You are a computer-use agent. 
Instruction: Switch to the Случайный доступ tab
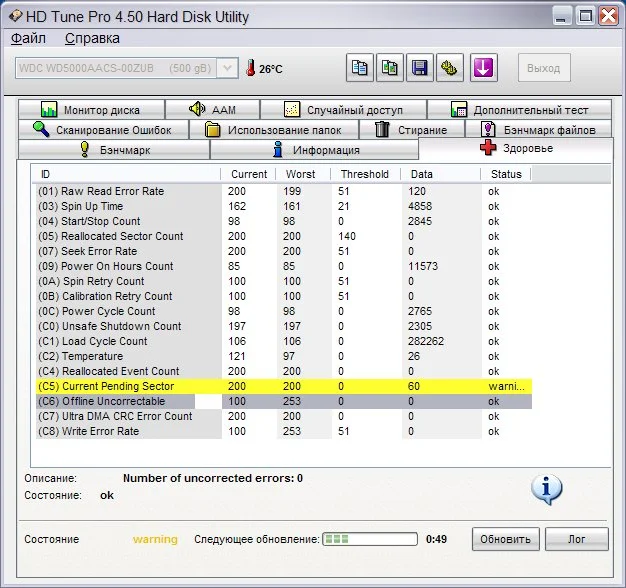point(343,109)
